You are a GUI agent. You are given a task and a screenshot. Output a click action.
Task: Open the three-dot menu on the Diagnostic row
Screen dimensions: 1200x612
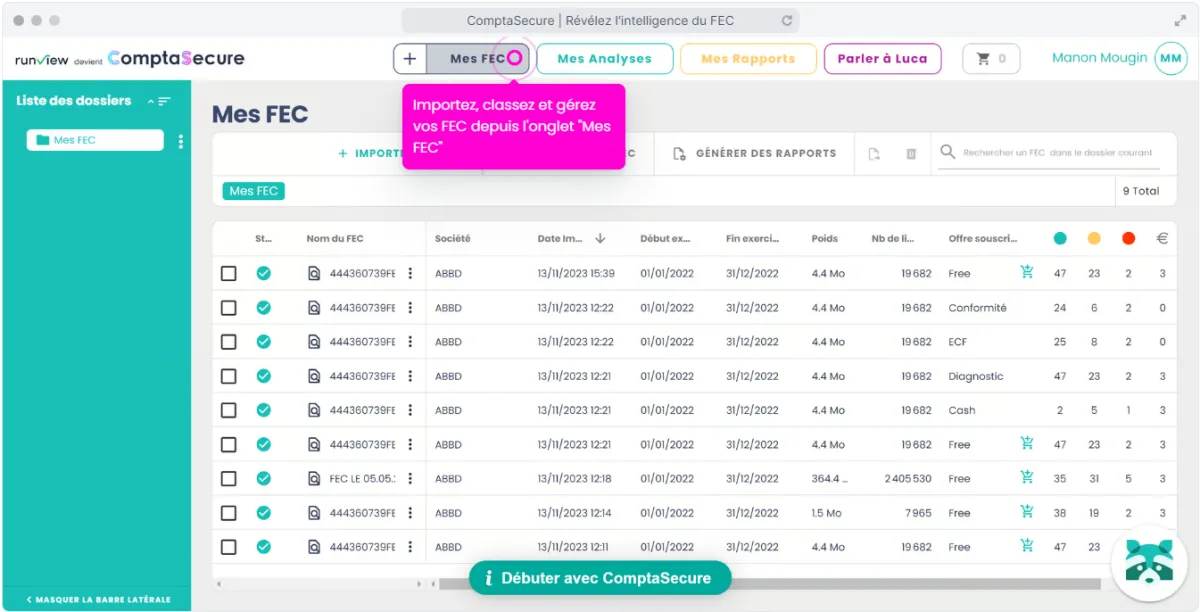(410, 376)
